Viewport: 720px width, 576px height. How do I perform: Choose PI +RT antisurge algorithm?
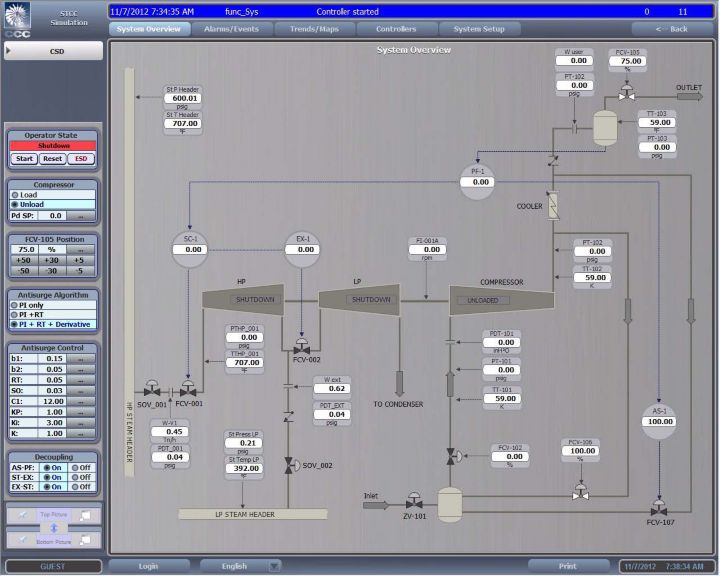tap(53, 315)
